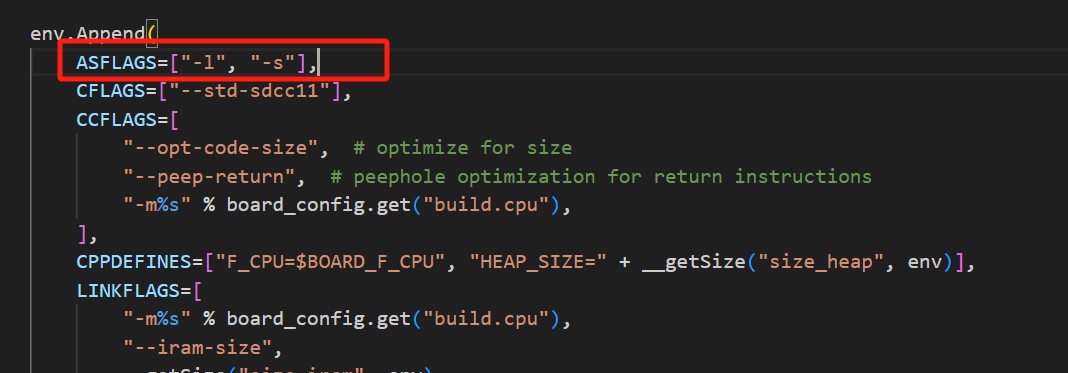Click the "--peep-return" string
This screenshot has height=373, width=1068.
(209, 176)
